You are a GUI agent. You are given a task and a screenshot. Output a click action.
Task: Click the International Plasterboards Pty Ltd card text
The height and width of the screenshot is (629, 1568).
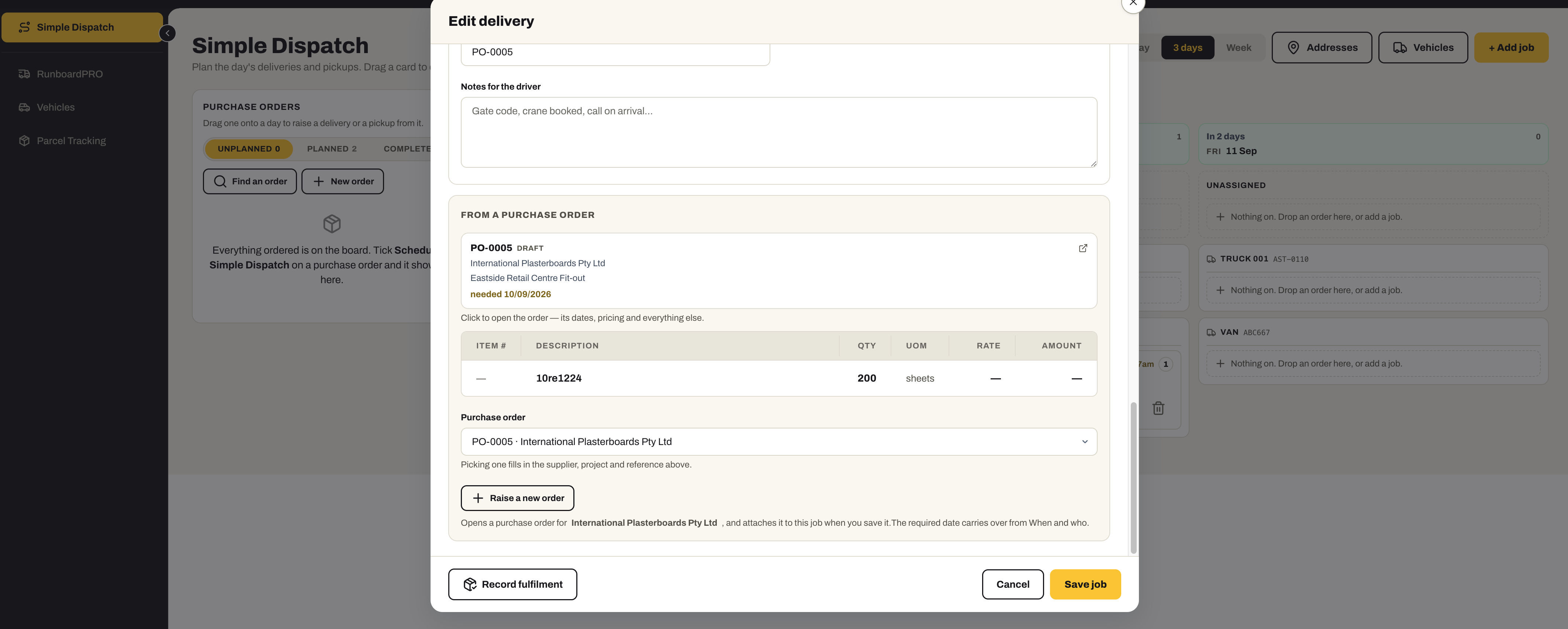pos(538,263)
